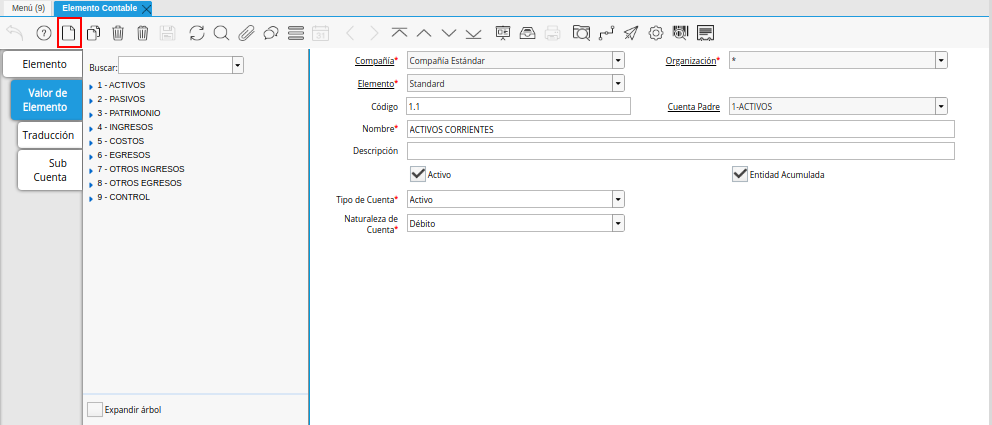Click the Copy Record toolbar icon
992x425 pixels.
93,33
